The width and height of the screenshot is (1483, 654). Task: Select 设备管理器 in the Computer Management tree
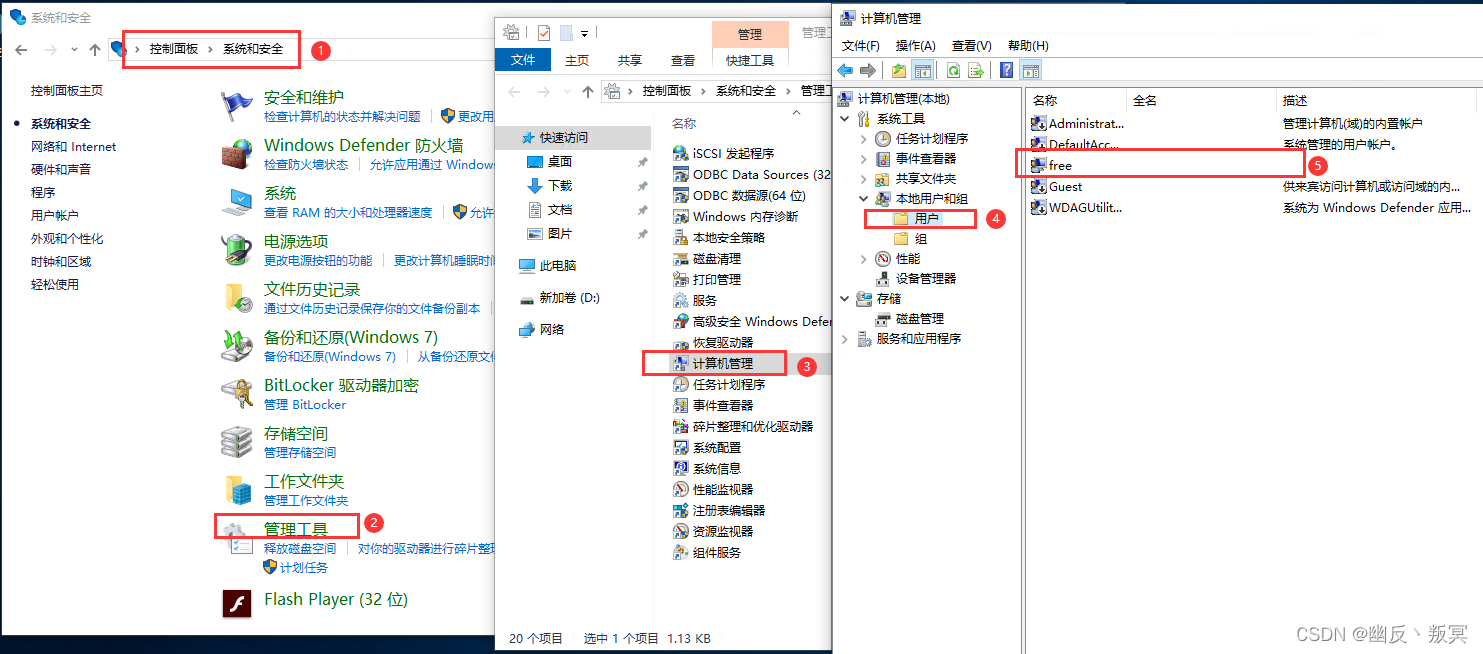[916, 279]
